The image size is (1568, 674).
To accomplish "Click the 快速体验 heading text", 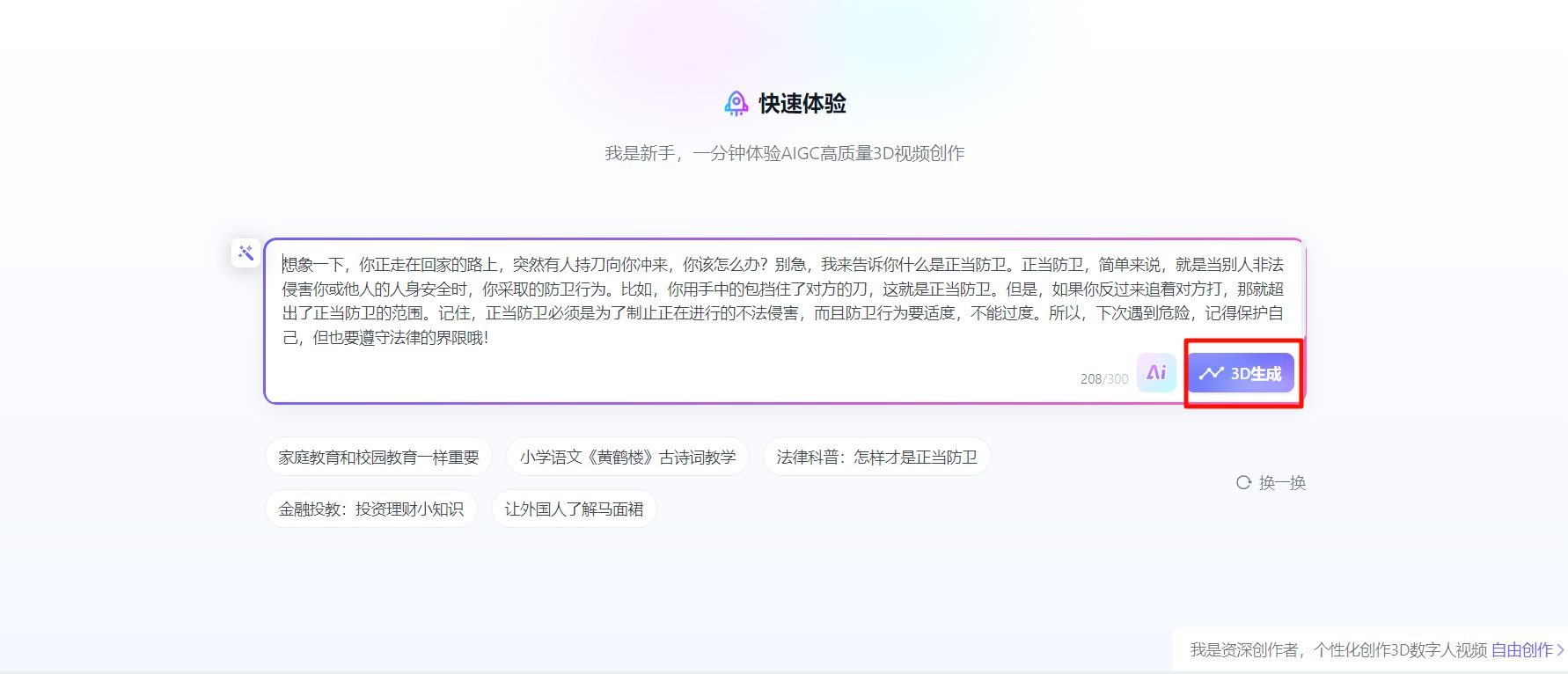I will (x=802, y=104).
